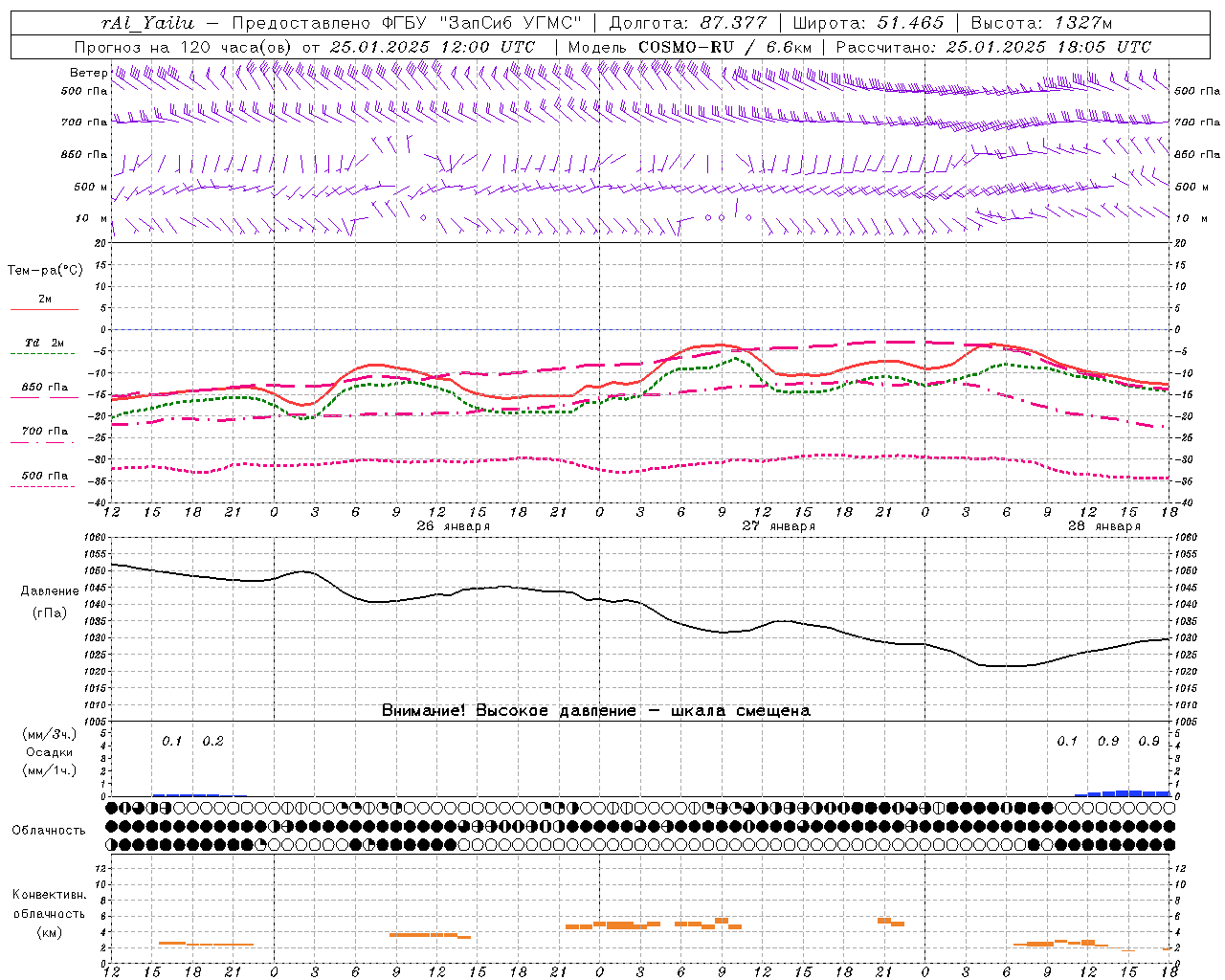Click the forecast start time '25.01.2025 12:00 UTC'

[x=432, y=47]
